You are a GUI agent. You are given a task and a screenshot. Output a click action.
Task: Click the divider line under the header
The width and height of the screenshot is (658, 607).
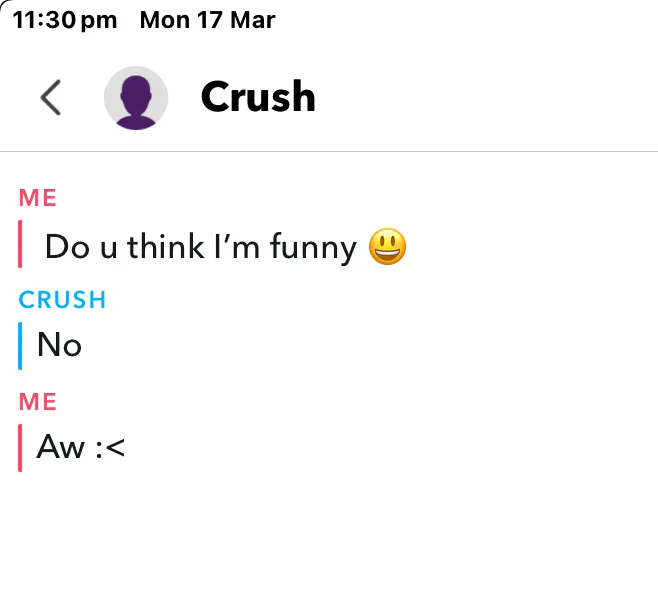pyautogui.click(x=329, y=152)
